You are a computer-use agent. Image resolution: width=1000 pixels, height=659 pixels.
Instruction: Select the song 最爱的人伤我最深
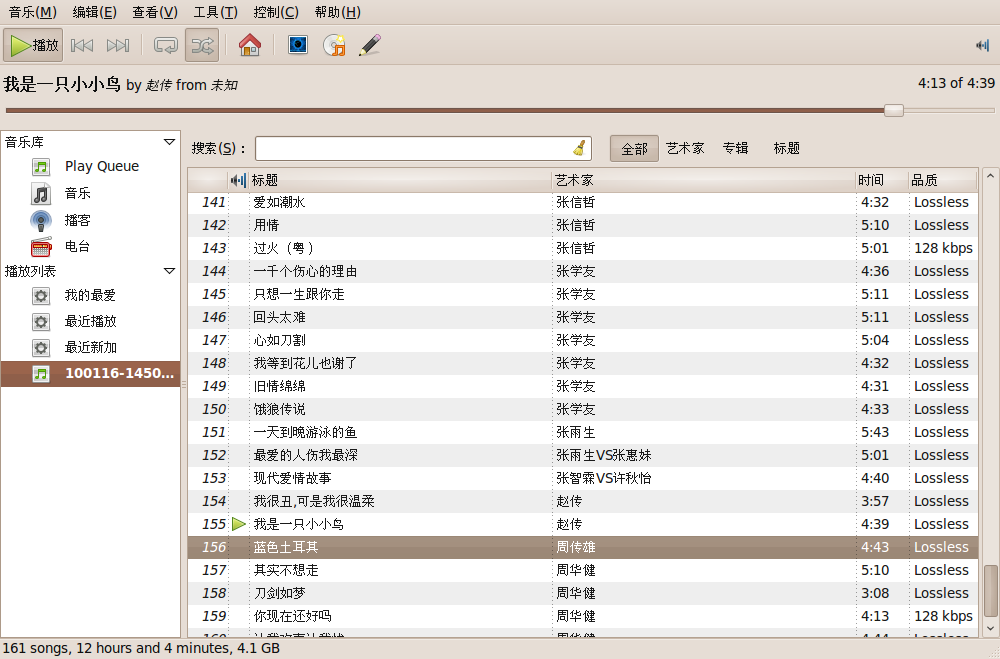pos(583,455)
